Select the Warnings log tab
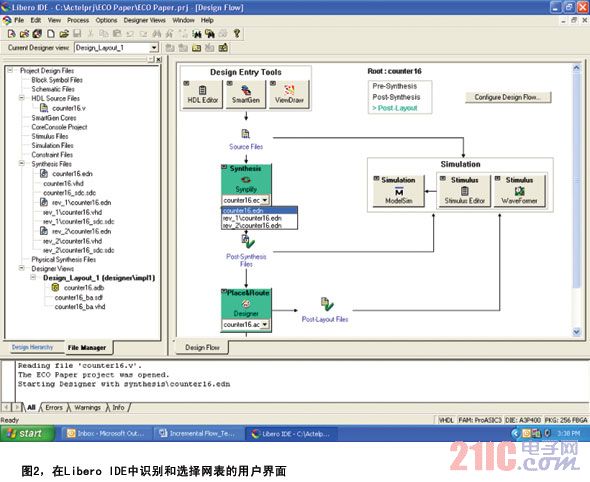 (87, 407)
